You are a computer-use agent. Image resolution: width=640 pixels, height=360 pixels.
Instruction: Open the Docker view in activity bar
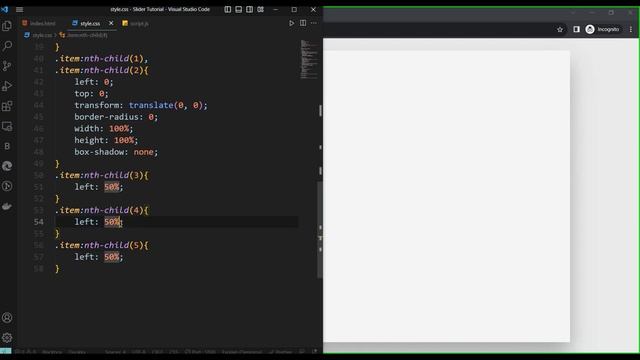(x=7, y=206)
